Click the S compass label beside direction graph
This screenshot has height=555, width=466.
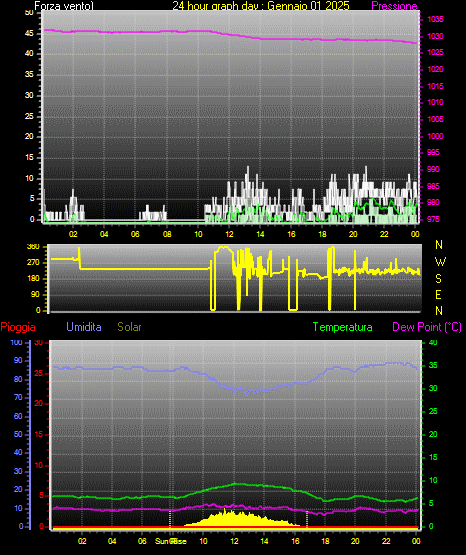438,279
